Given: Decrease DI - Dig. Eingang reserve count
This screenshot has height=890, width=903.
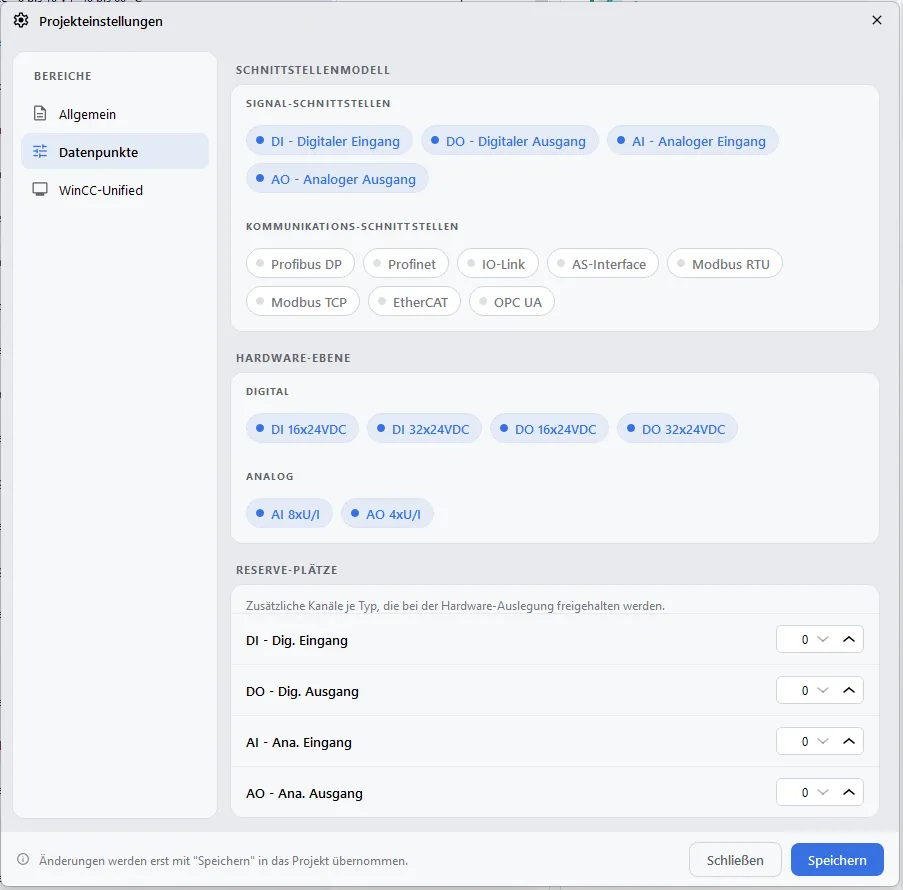Looking at the screenshot, I should click(x=822, y=639).
